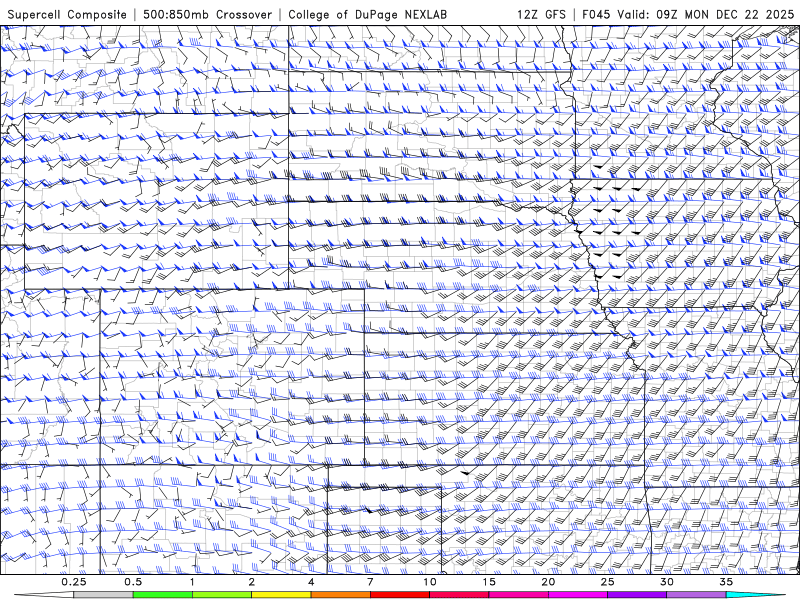Click the colorbar label 20
This screenshot has height=600, width=800.
(548, 582)
